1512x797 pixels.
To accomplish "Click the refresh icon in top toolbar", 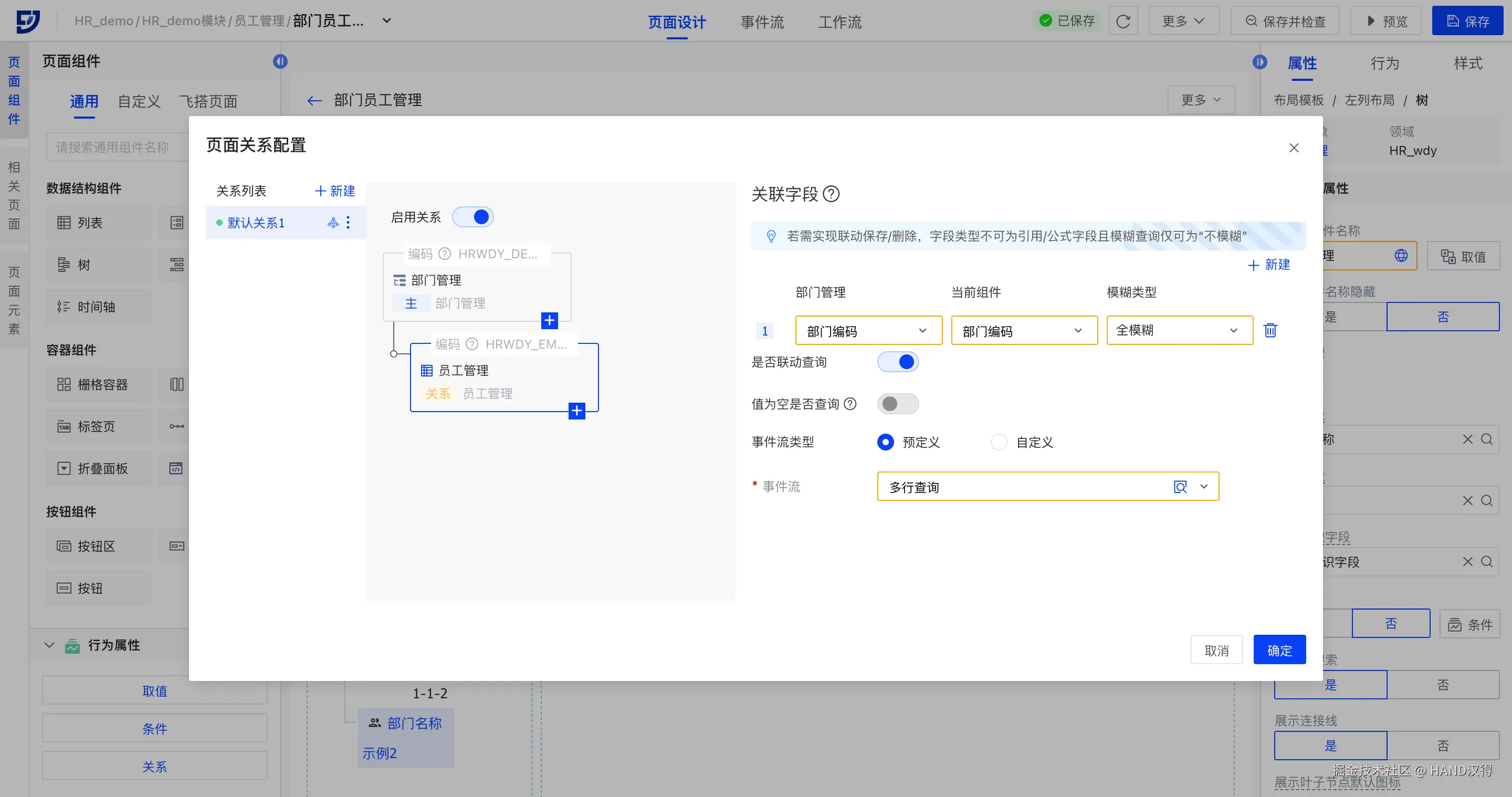I will (x=1123, y=21).
